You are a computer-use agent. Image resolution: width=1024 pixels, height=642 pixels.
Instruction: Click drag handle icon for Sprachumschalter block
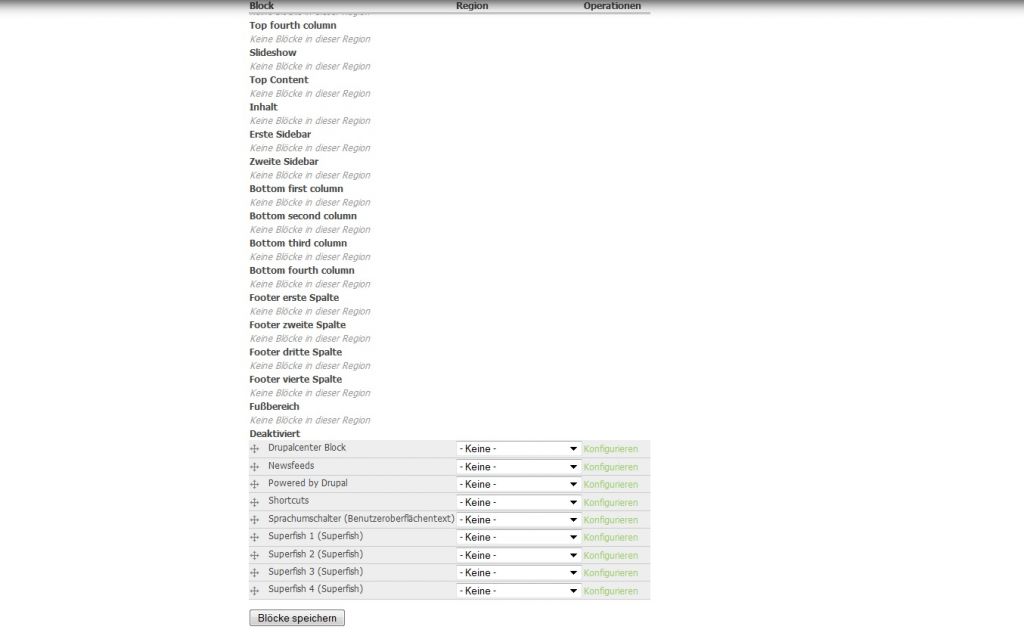point(254,520)
